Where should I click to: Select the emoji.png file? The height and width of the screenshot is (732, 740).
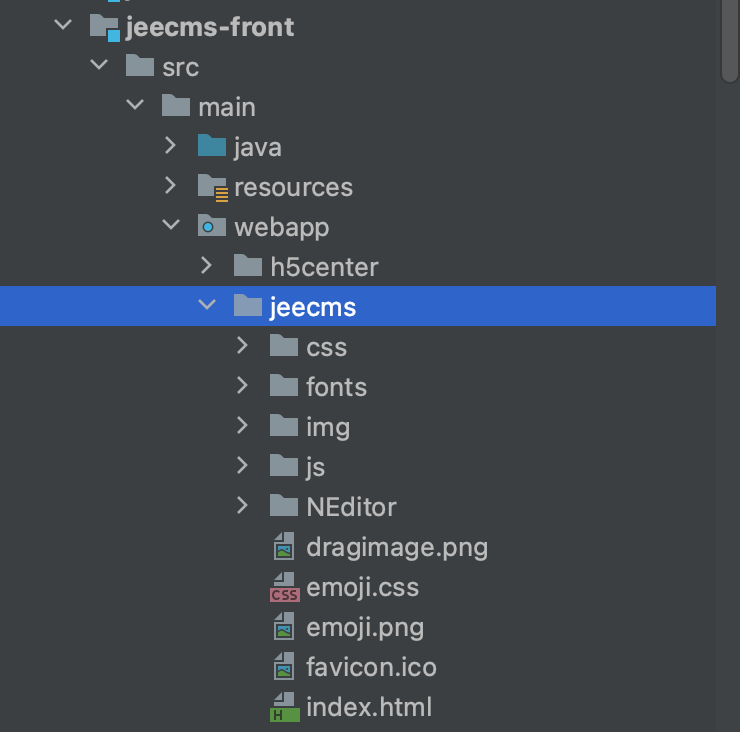365,627
